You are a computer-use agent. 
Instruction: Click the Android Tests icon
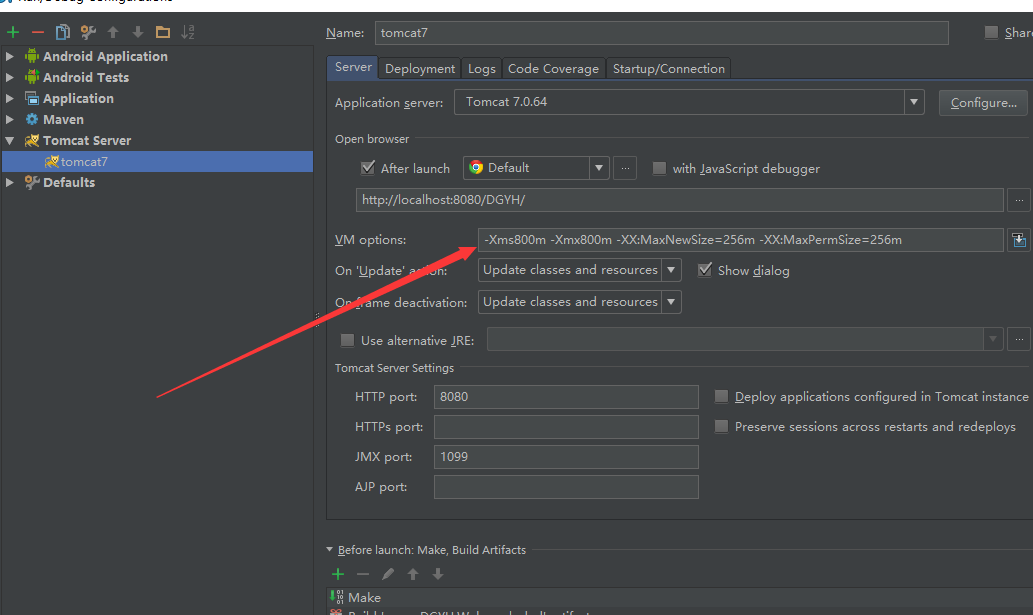pos(32,77)
